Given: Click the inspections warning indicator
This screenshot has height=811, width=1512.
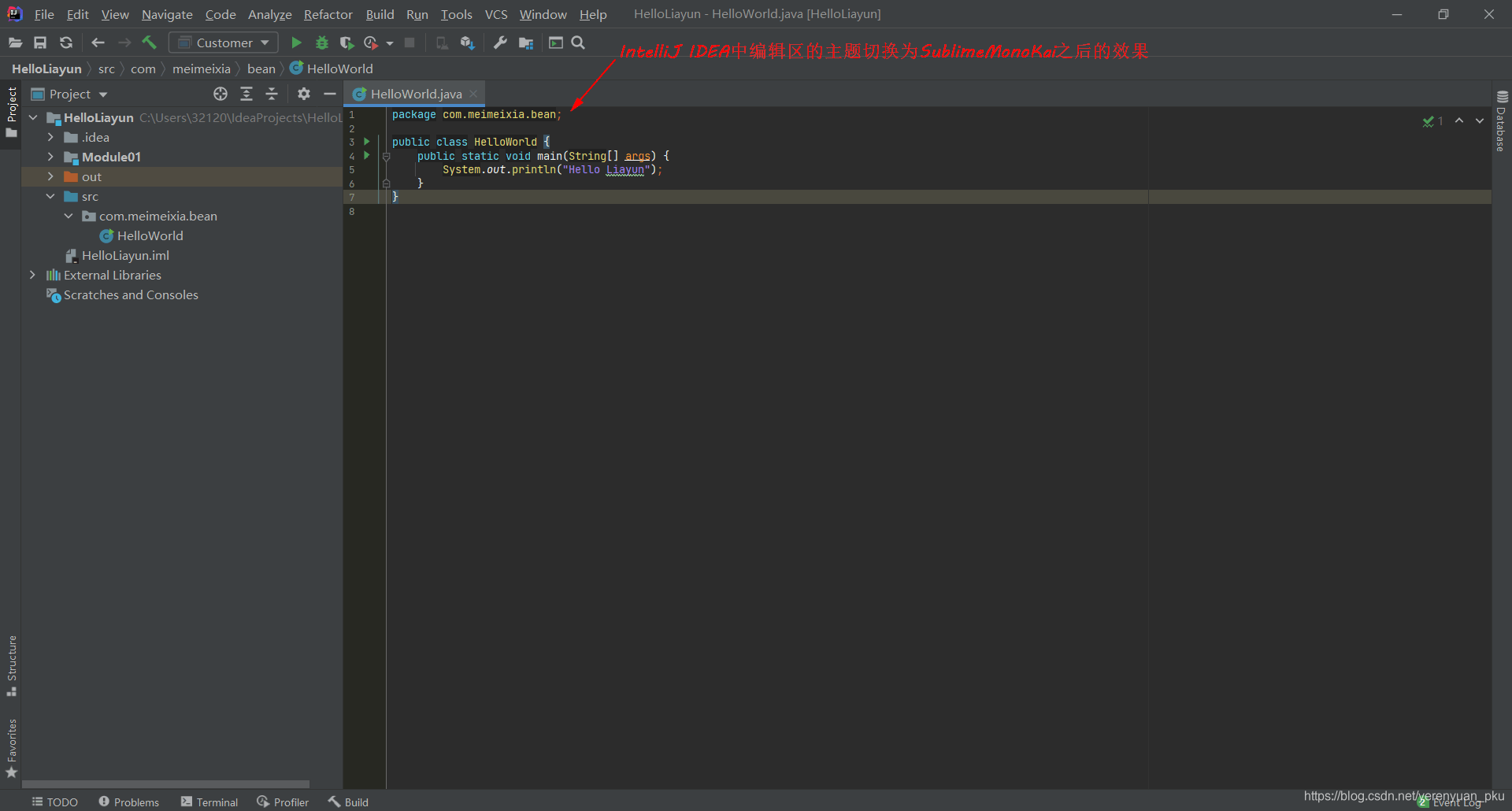Looking at the screenshot, I should (x=1432, y=121).
